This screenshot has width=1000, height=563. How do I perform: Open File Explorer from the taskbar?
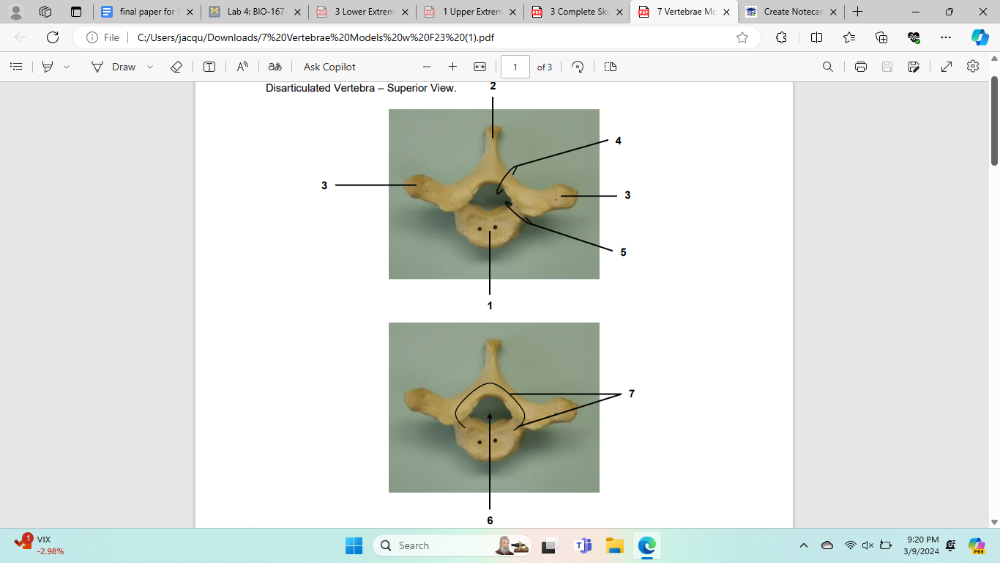(614, 546)
